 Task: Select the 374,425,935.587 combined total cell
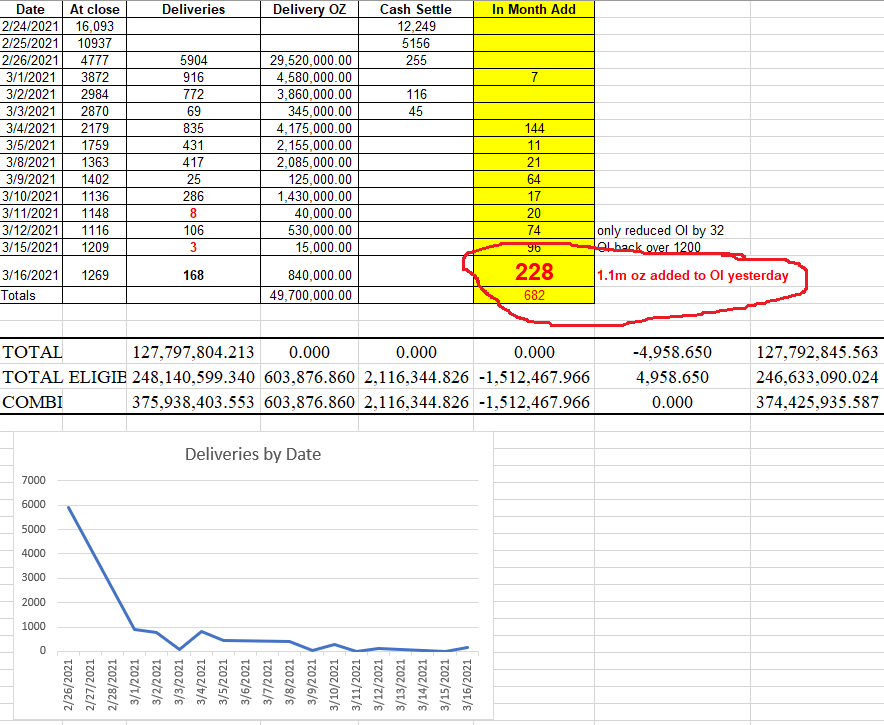(x=816, y=402)
